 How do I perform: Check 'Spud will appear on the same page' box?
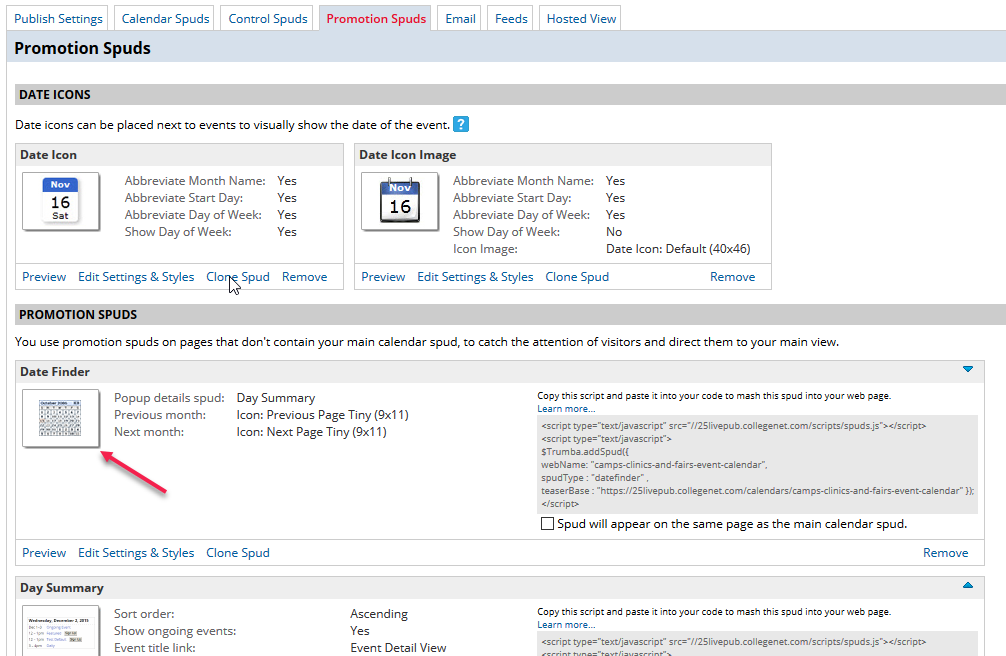[x=547, y=524]
